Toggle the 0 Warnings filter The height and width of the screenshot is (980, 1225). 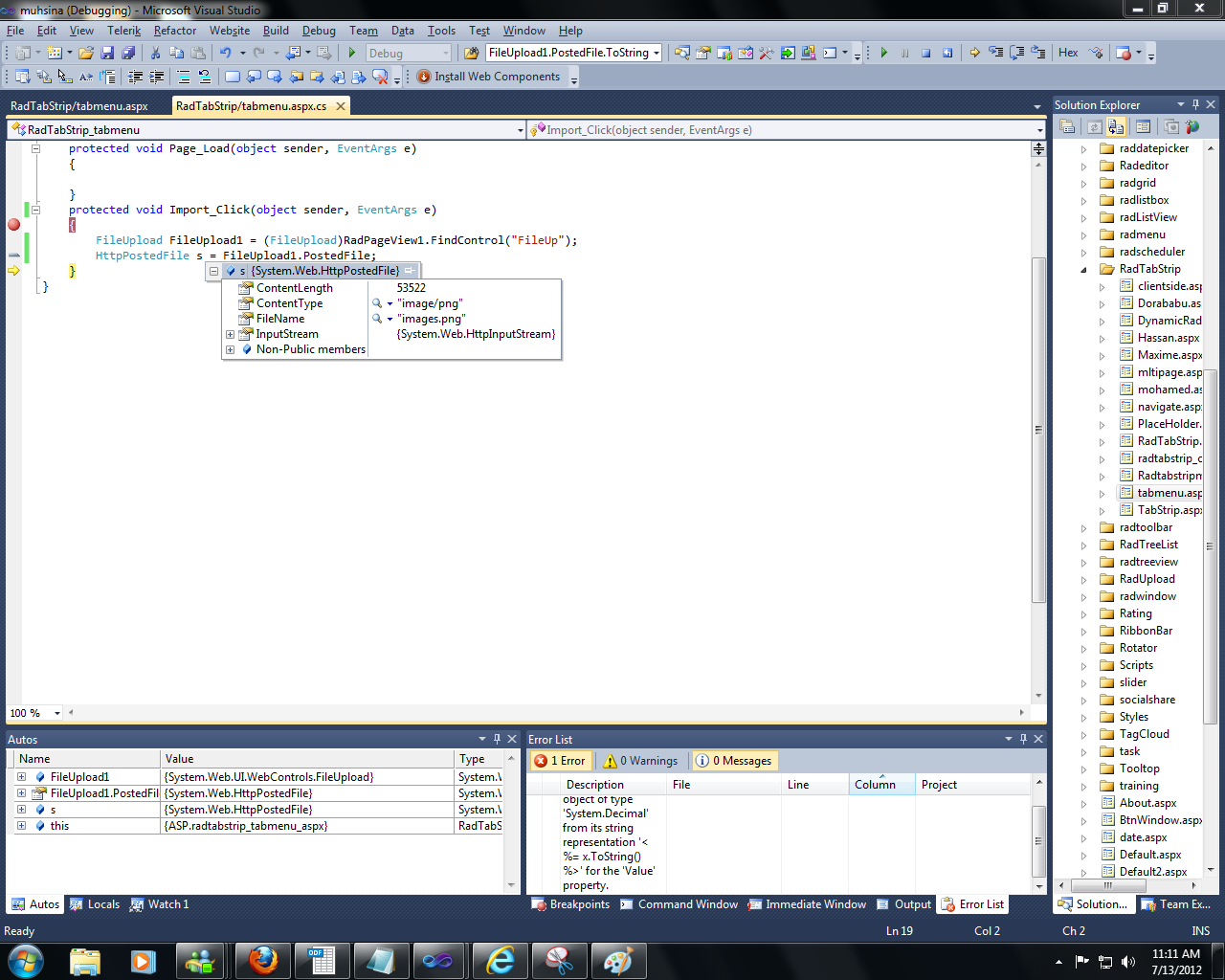click(x=641, y=761)
